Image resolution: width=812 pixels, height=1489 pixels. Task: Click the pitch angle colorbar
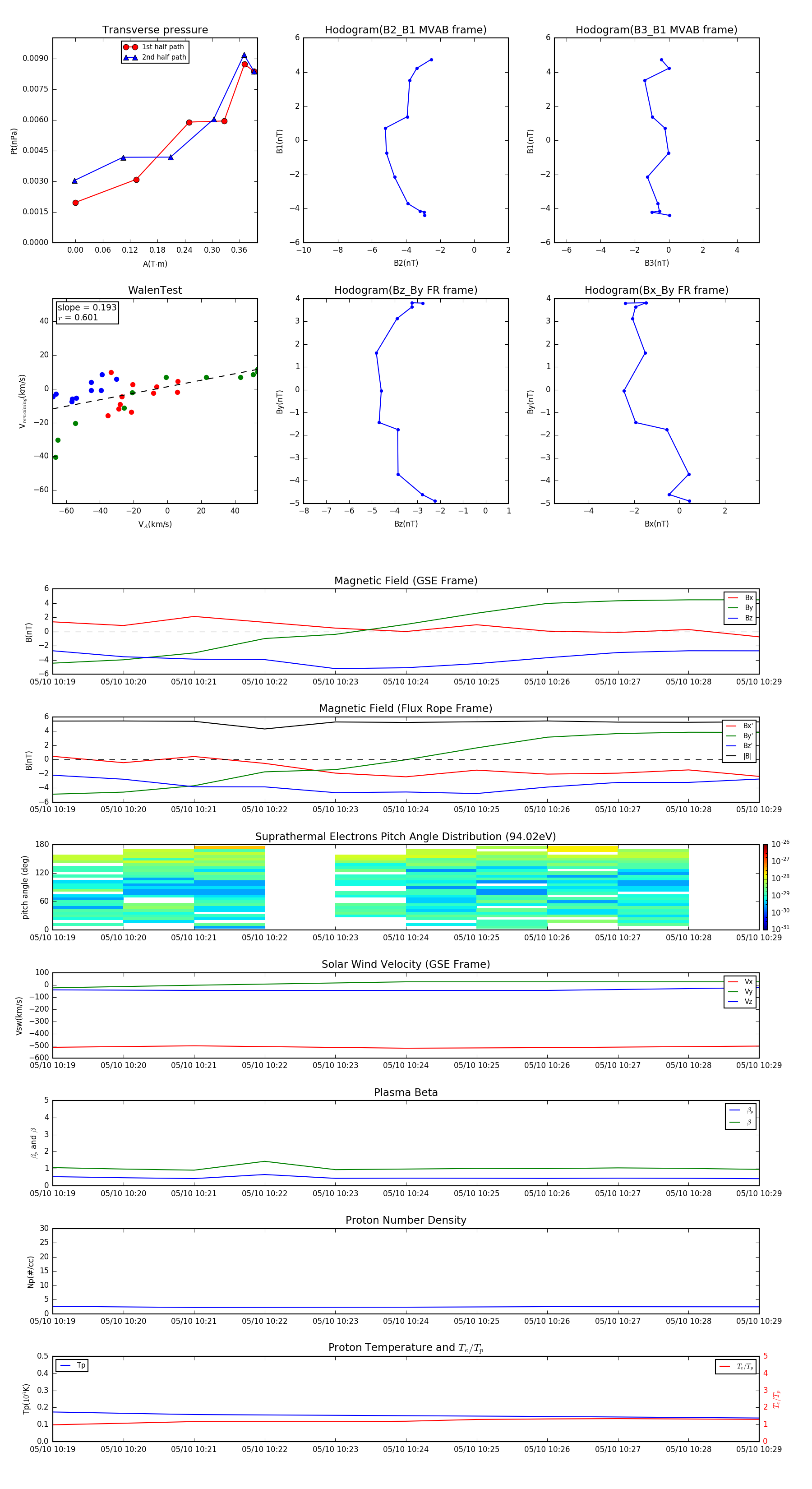click(765, 887)
